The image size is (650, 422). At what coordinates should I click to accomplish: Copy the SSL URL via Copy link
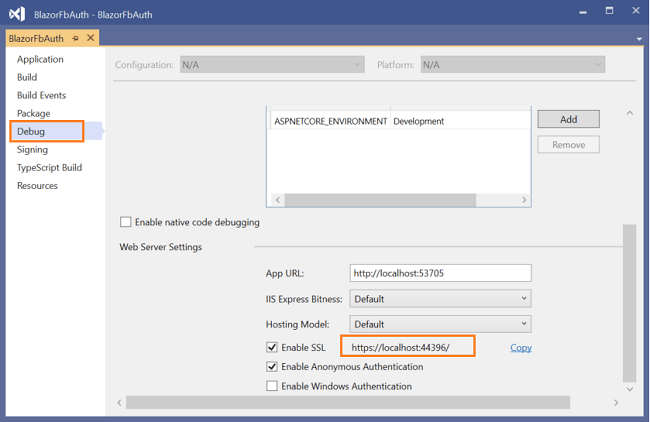pos(521,348)
